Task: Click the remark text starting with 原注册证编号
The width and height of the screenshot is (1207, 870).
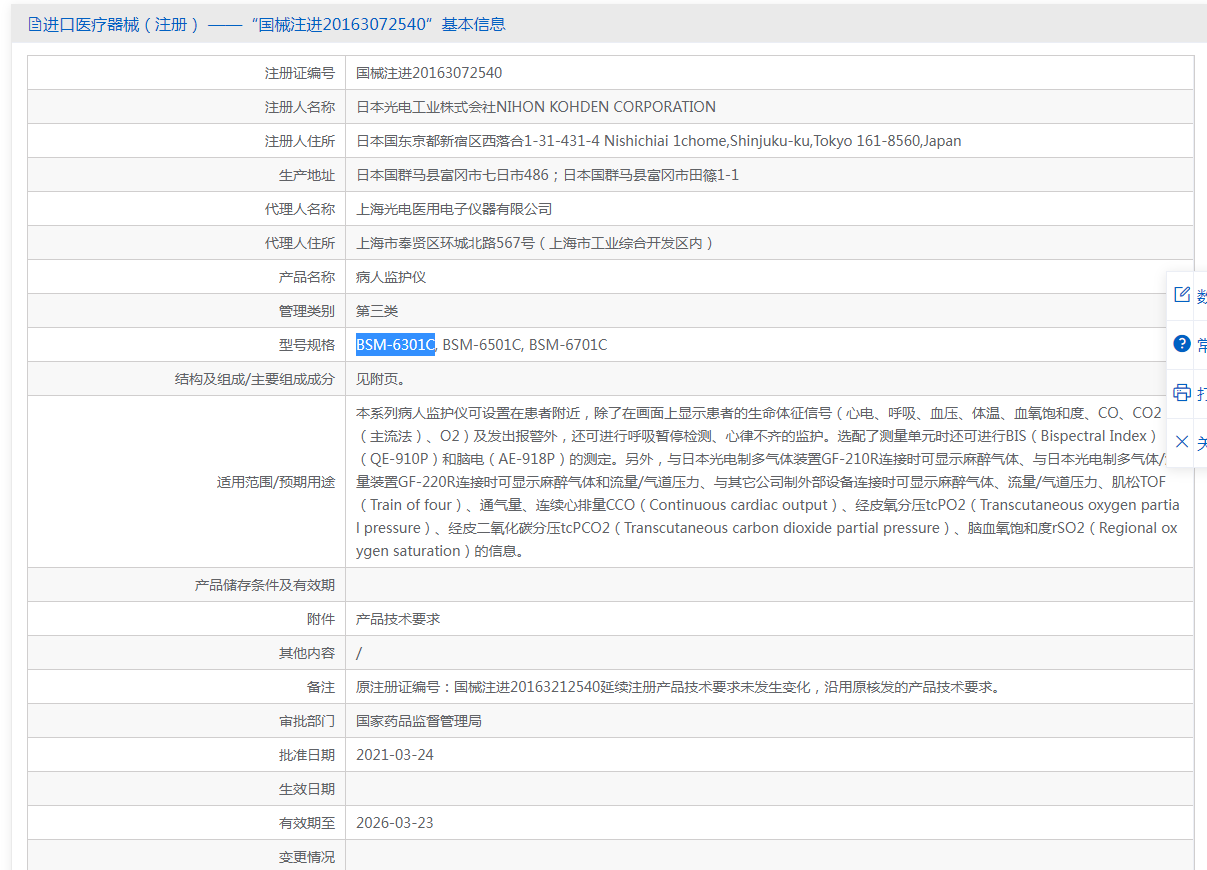Action: click(x=679, y=687)
